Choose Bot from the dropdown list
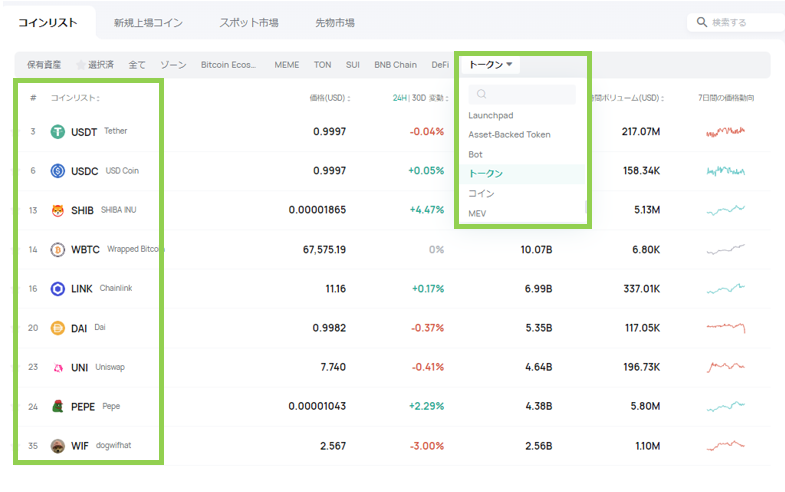 475,154
